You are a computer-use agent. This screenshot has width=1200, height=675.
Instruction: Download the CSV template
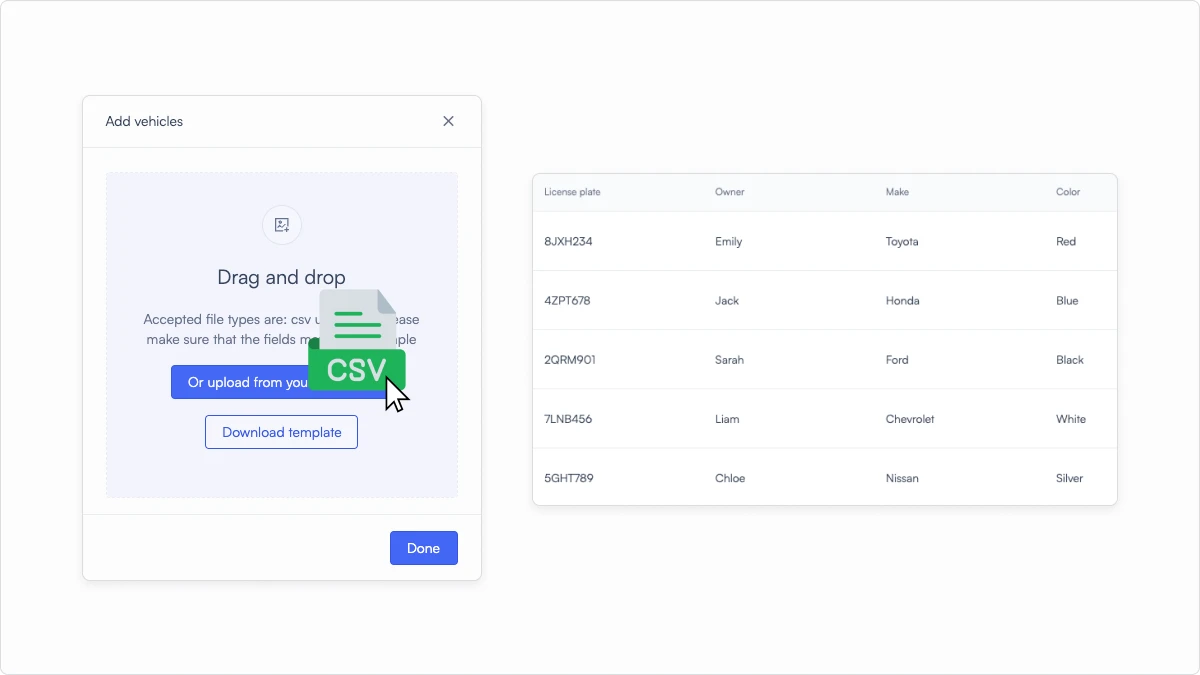pyautogui.click(x=281, y=432)
